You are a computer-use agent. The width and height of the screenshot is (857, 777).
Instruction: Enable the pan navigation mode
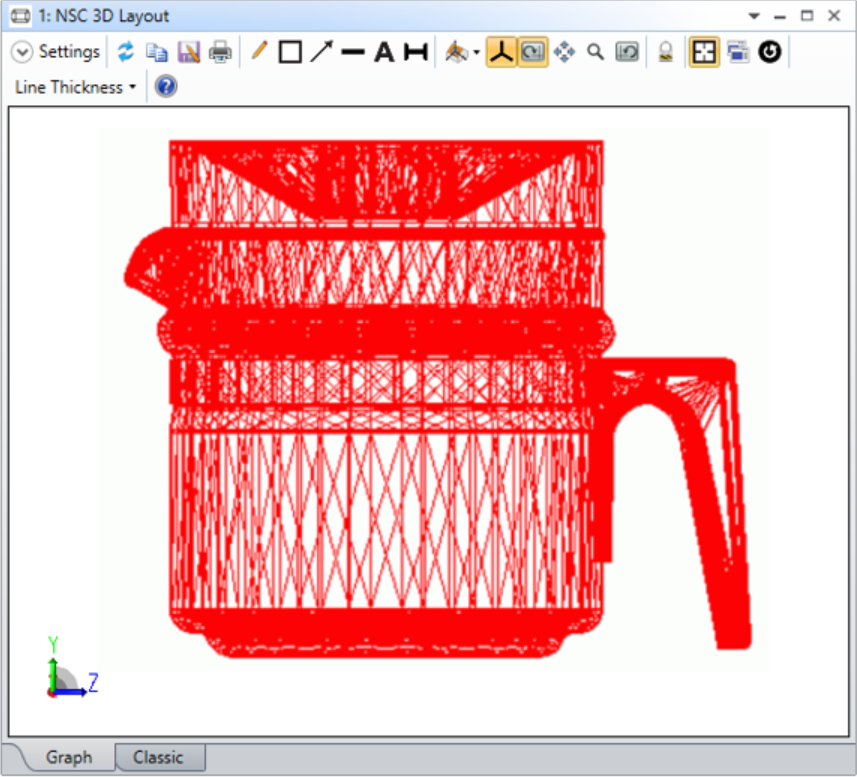(x=565, y=51)
